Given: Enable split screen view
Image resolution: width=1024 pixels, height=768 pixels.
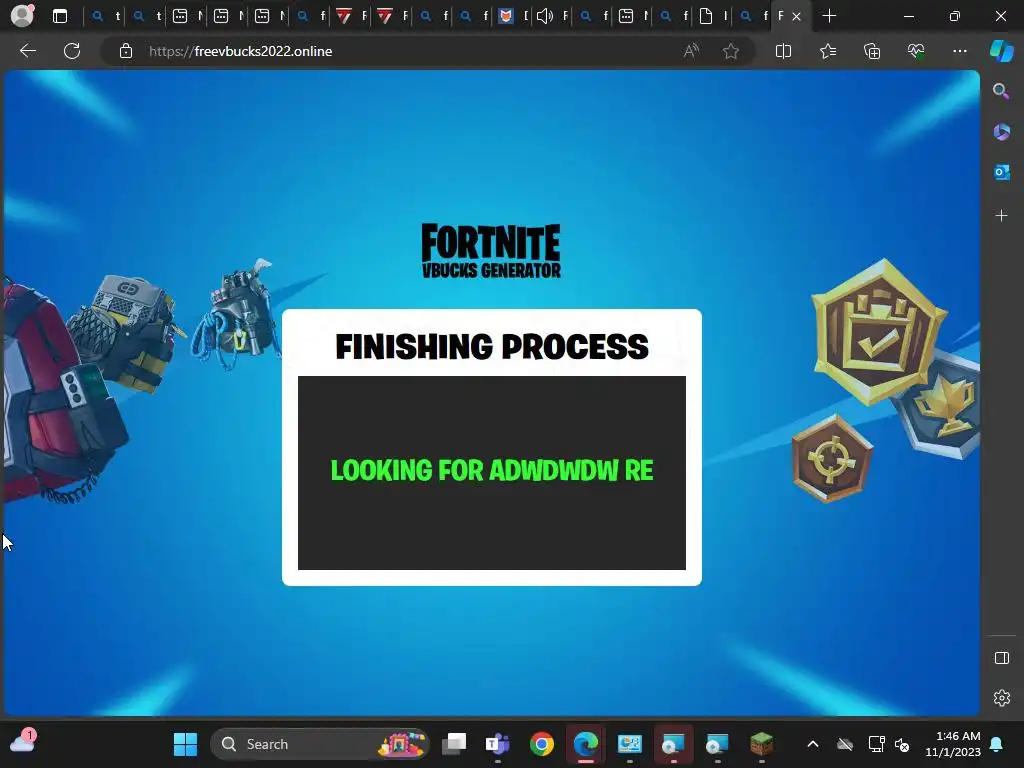Looking at the screenshot, I should (x=783, y=51).
